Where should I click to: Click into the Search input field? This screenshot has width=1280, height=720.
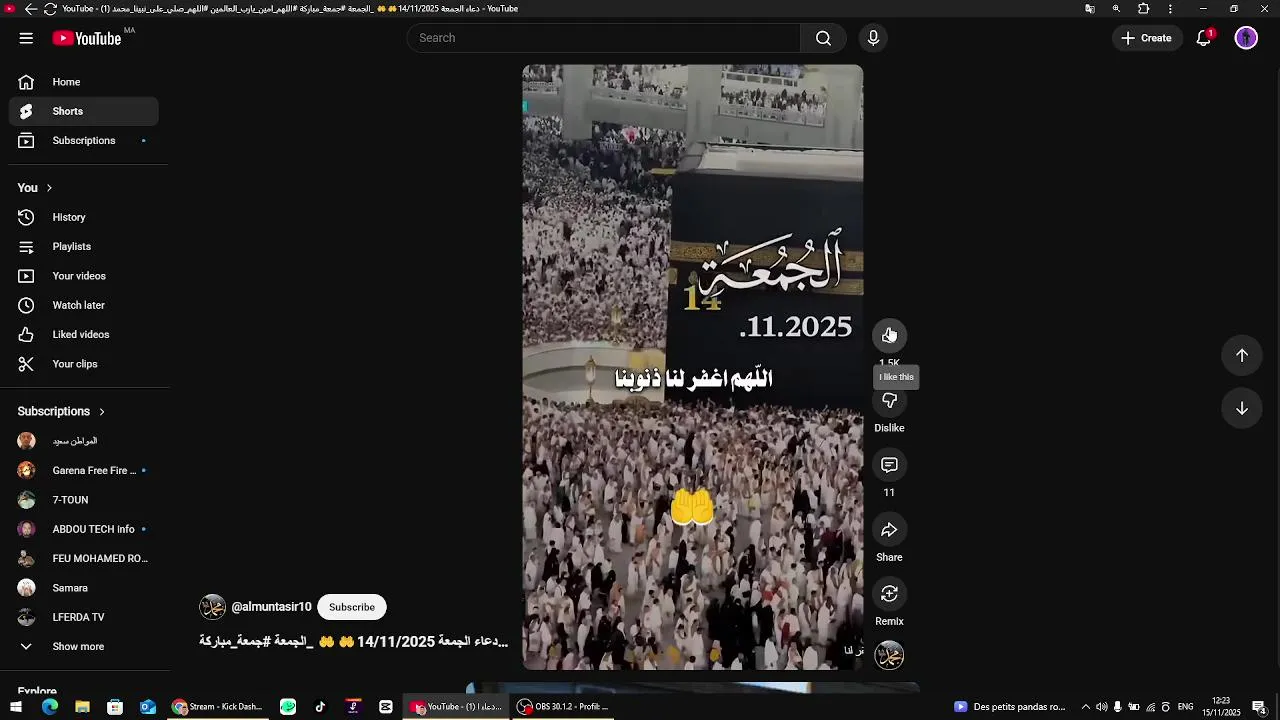click(604, 38)
